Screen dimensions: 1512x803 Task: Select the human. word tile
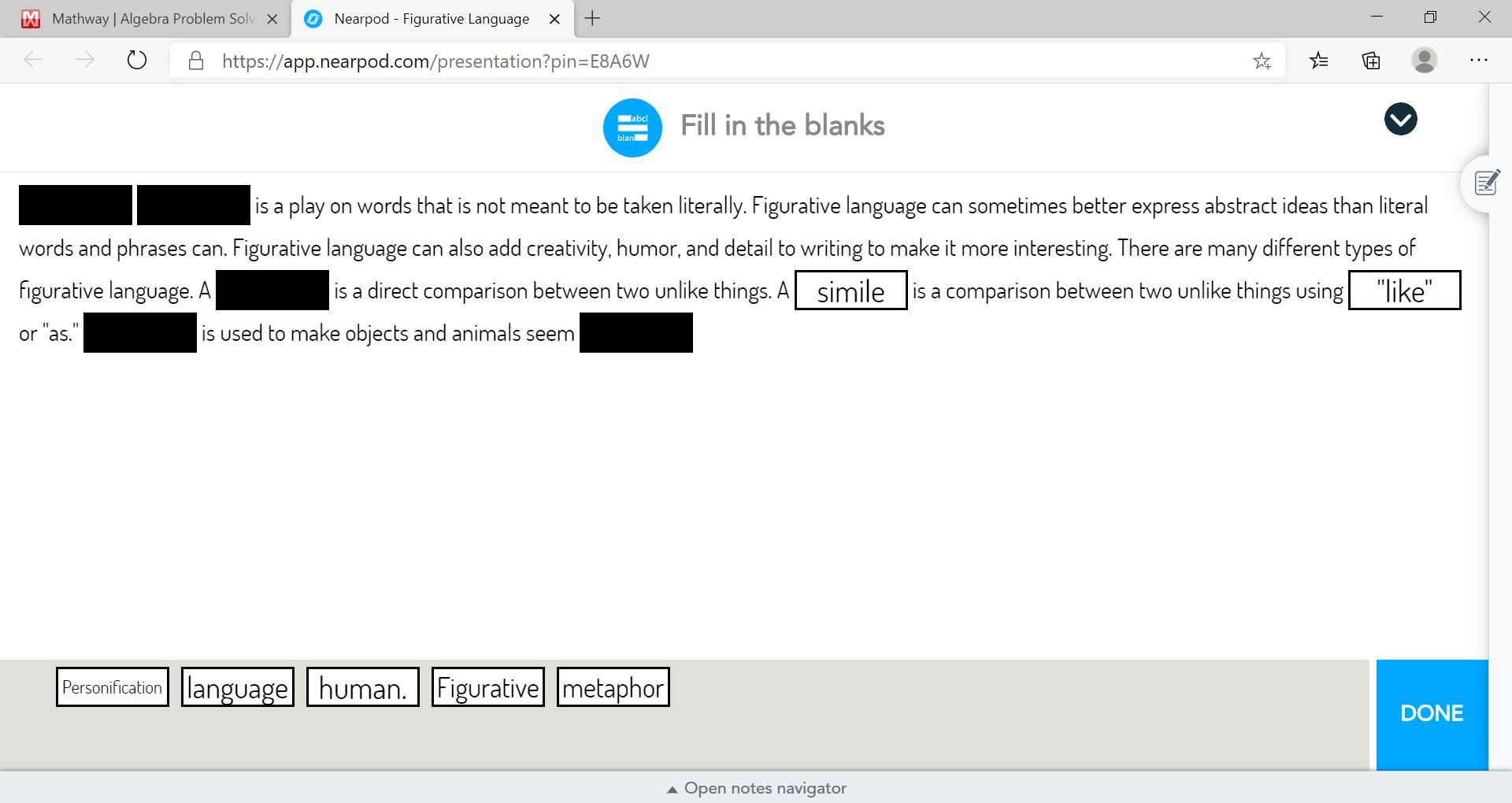point(362,687)
